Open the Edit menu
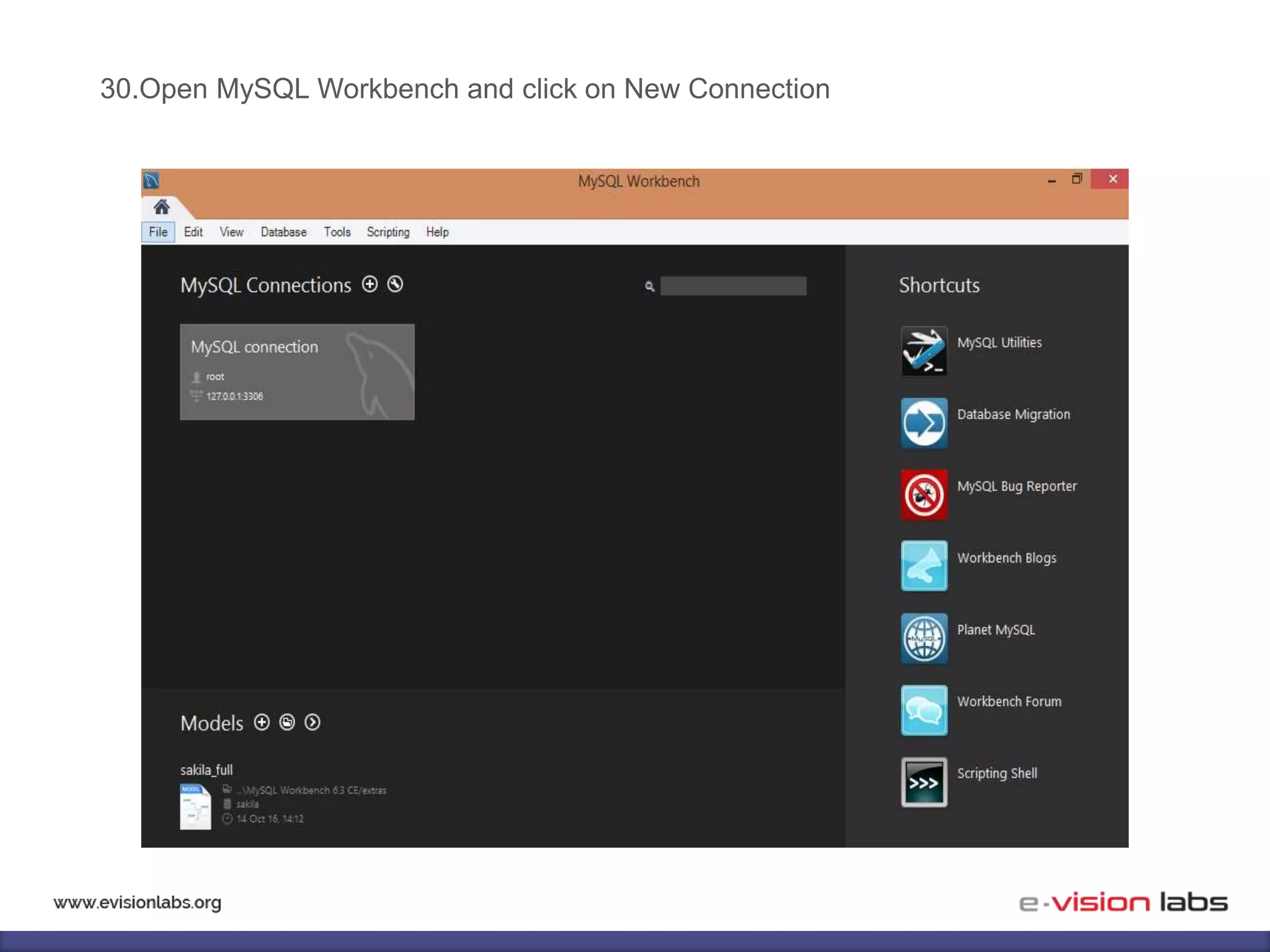Screen dimensions: 1270x952 tap(193, 232)
